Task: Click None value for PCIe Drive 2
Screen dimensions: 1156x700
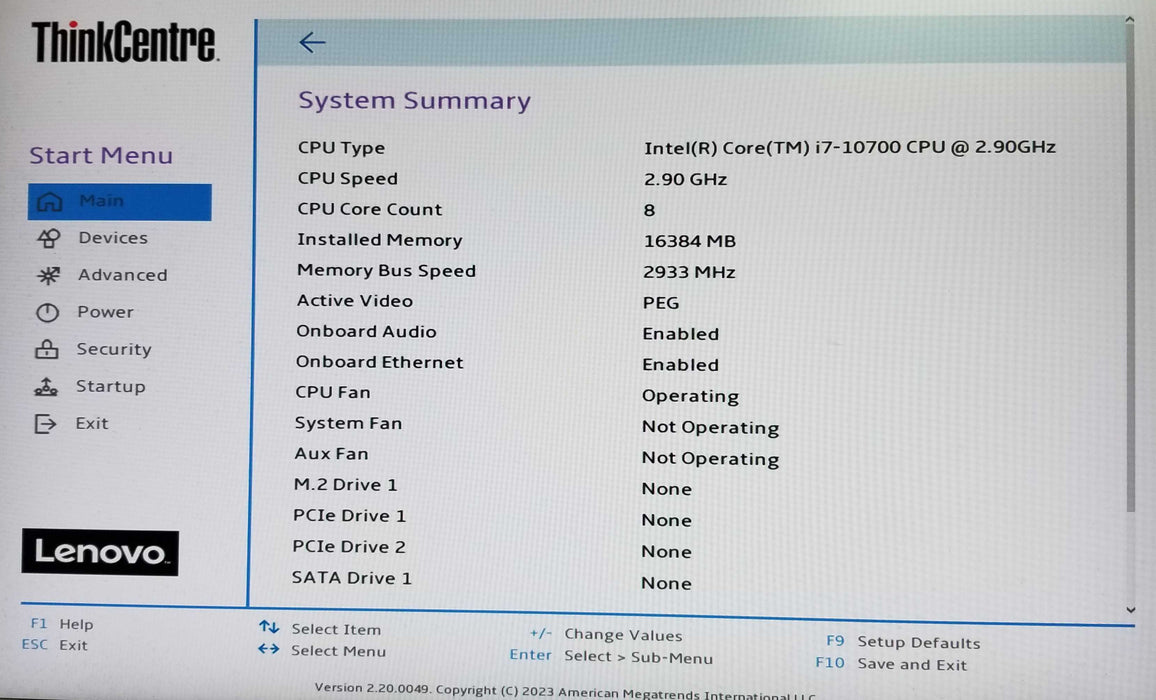Action: coord(666,552)
